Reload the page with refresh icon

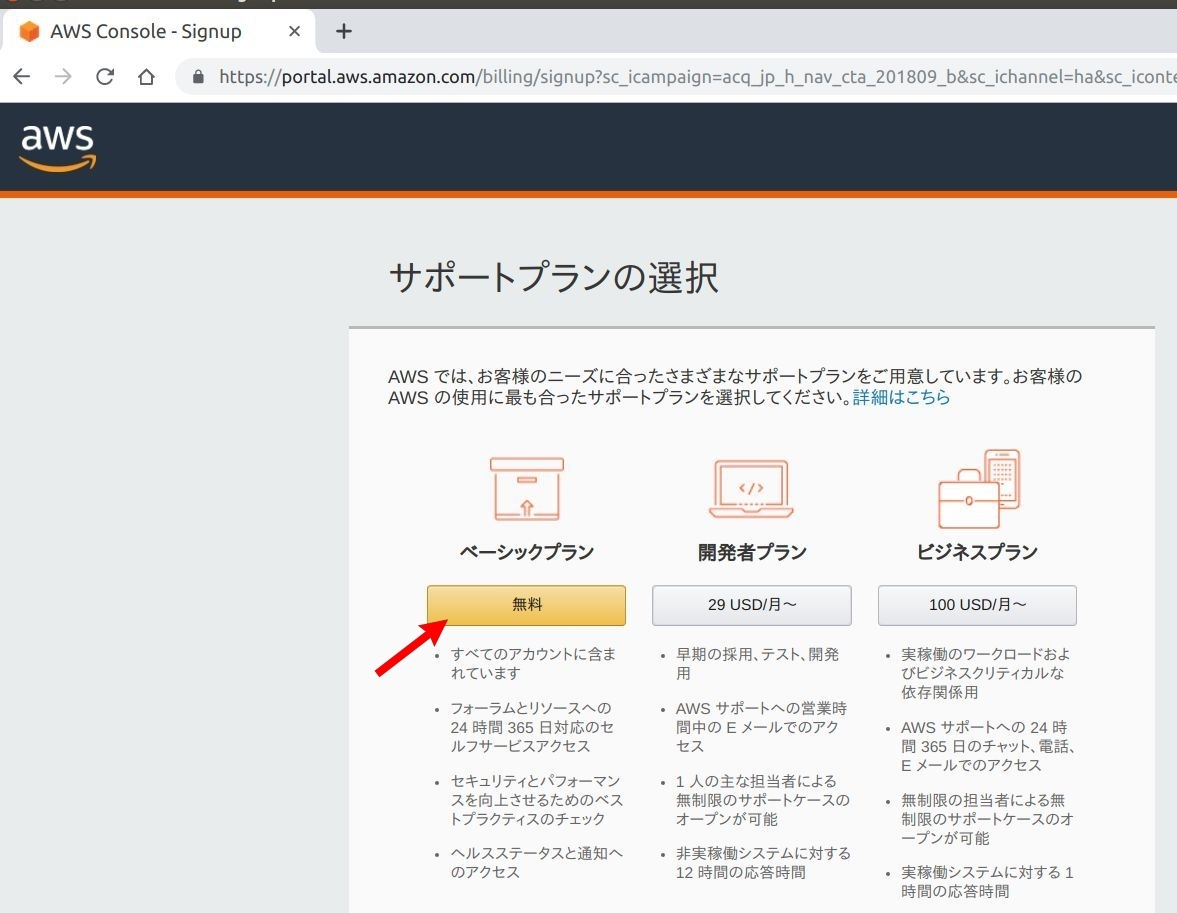coord(105,77)
